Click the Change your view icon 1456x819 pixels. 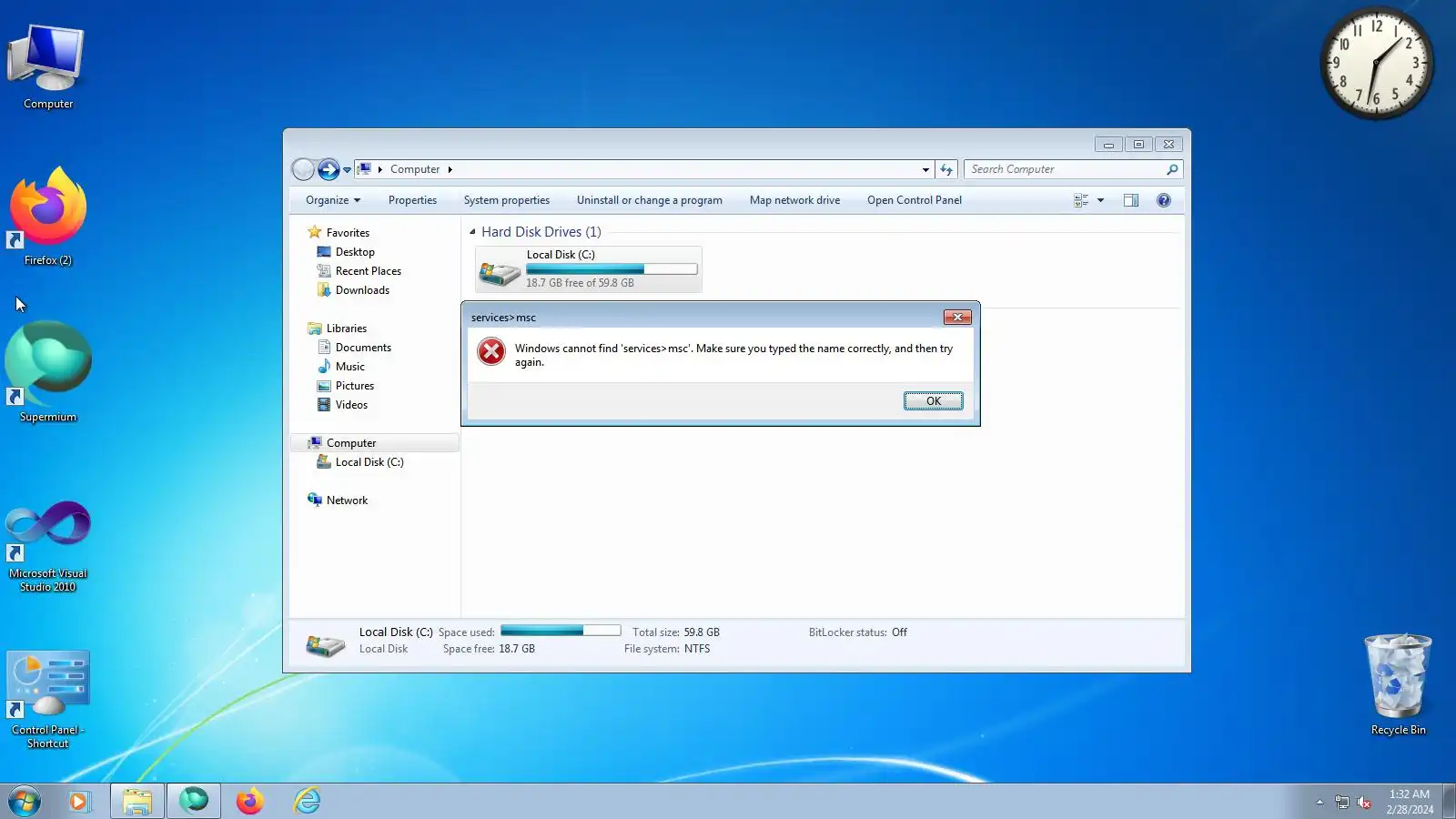(x=1081, y=200)
